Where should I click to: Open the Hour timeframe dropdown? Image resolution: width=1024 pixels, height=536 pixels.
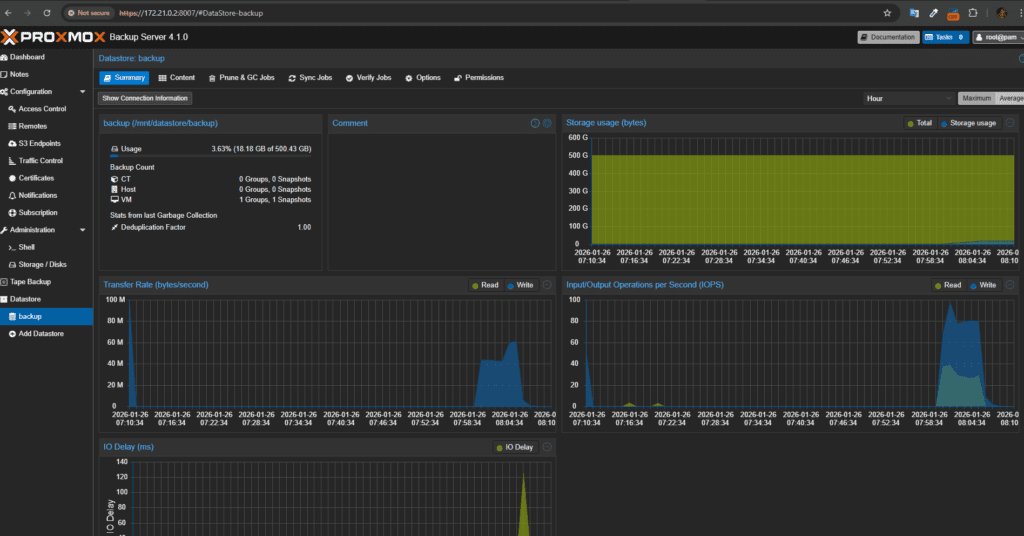(x=908, y=99)
